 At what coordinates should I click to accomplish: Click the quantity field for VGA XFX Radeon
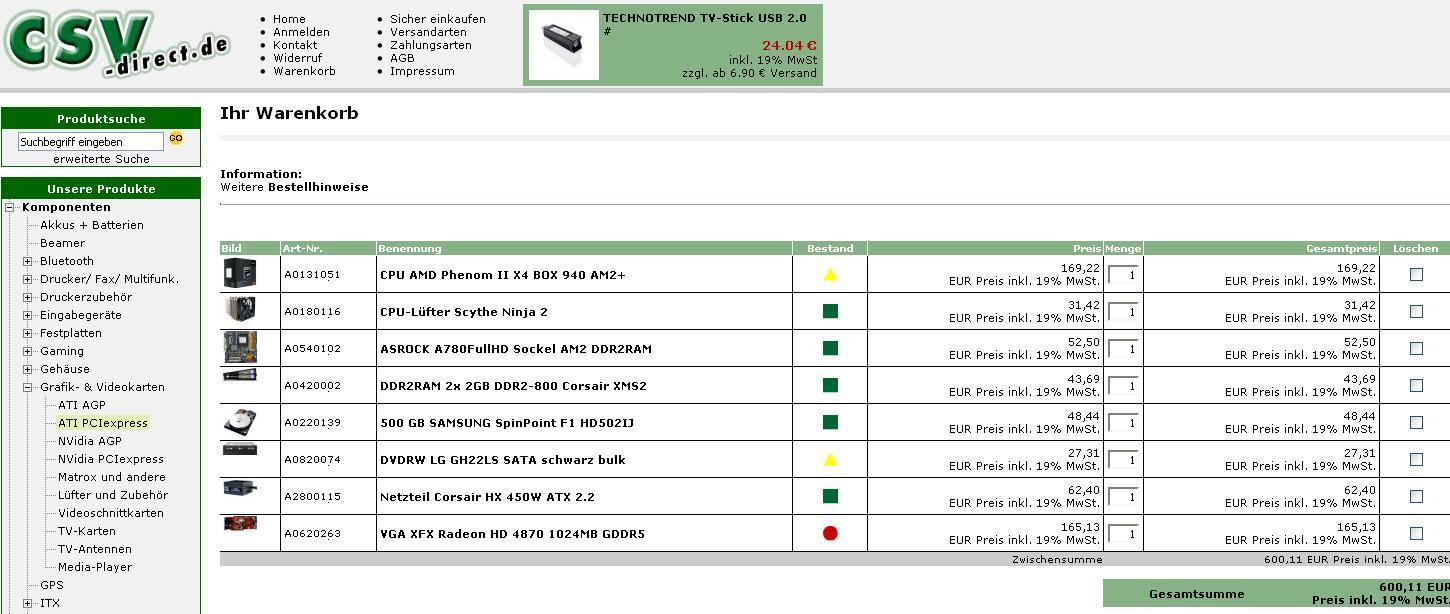tap(1123, 534)
